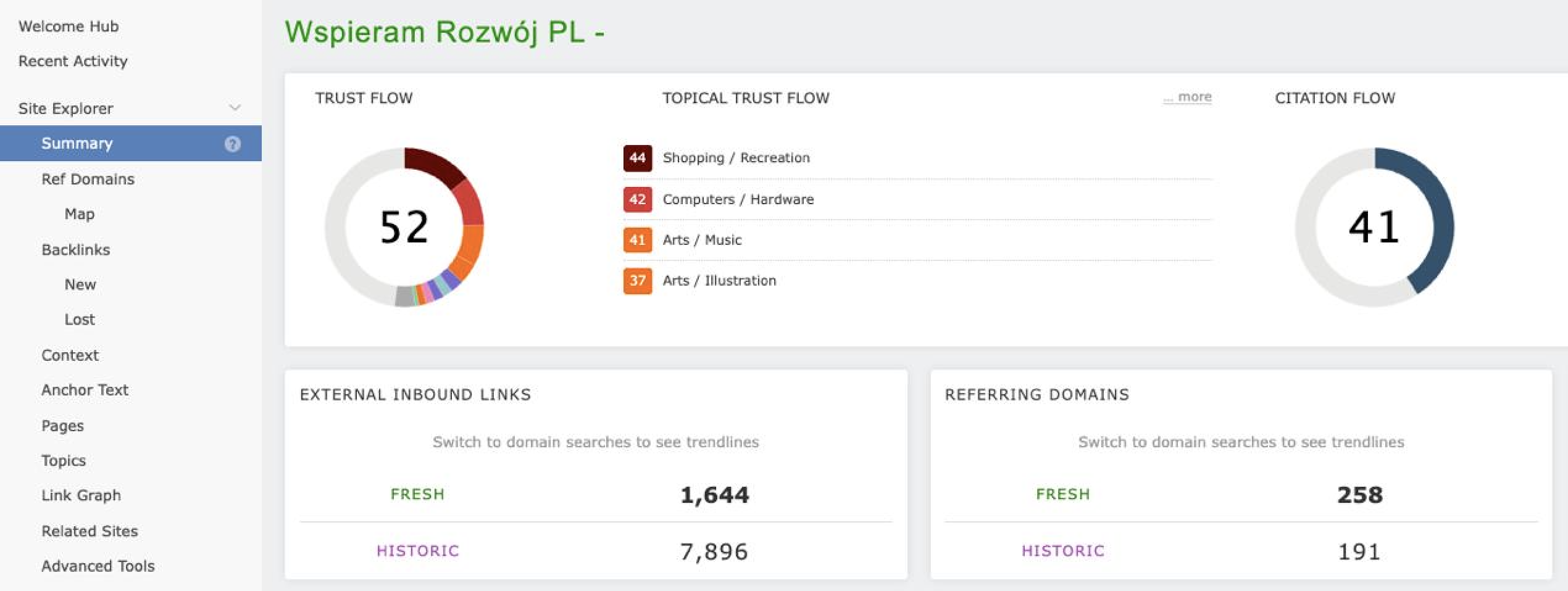The height and width of the screenshot is (591, 1568).
Task: Click the Historic referring domains count
Action: (x=1359, y=552)
